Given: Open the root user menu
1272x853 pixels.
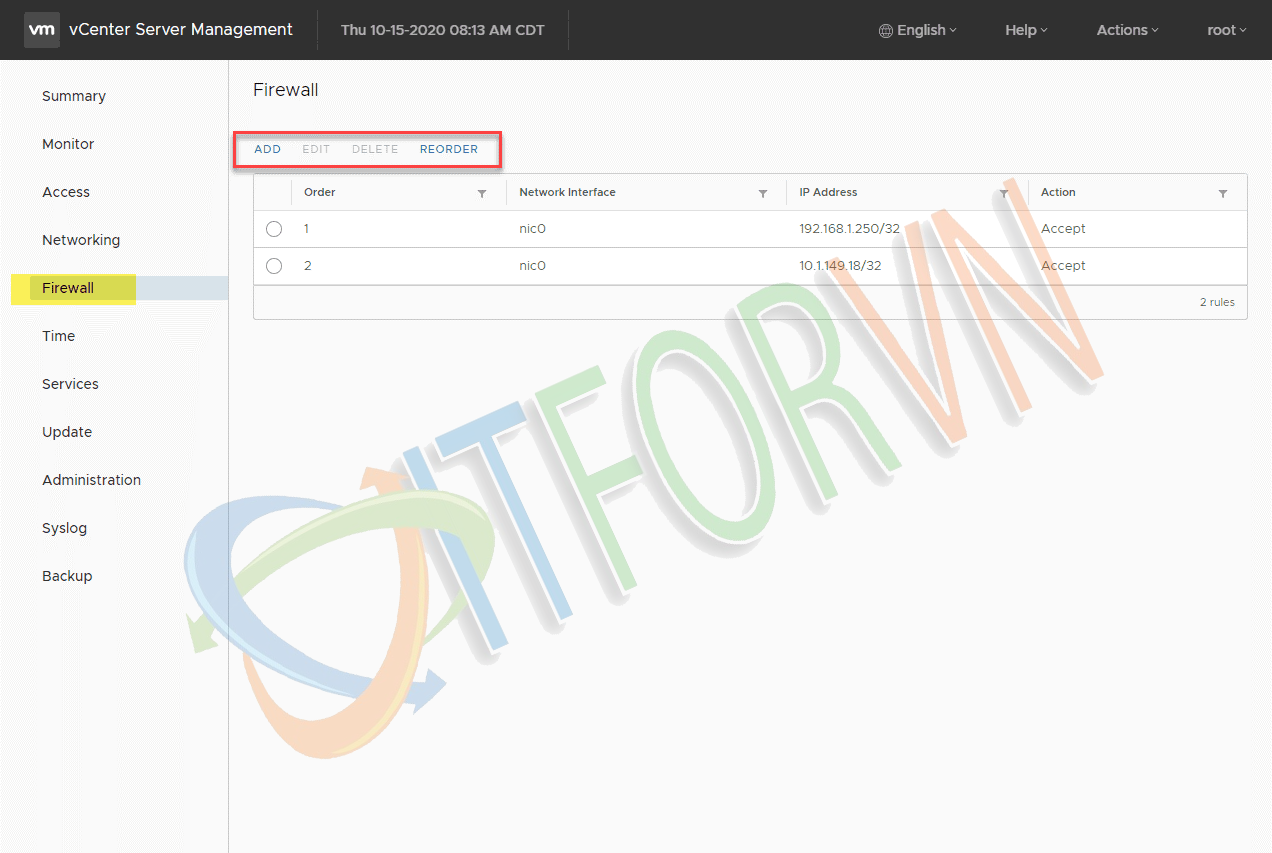Looking at the screenshot, I should click(1226, 30).
